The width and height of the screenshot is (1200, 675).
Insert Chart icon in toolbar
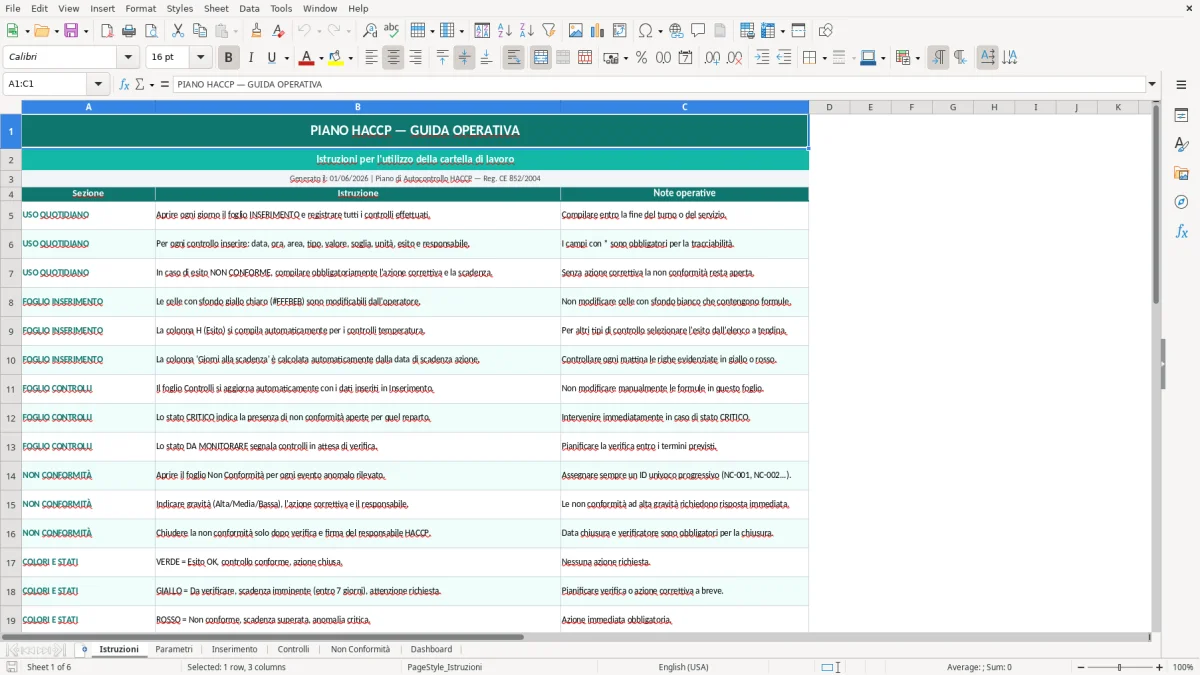598,31
